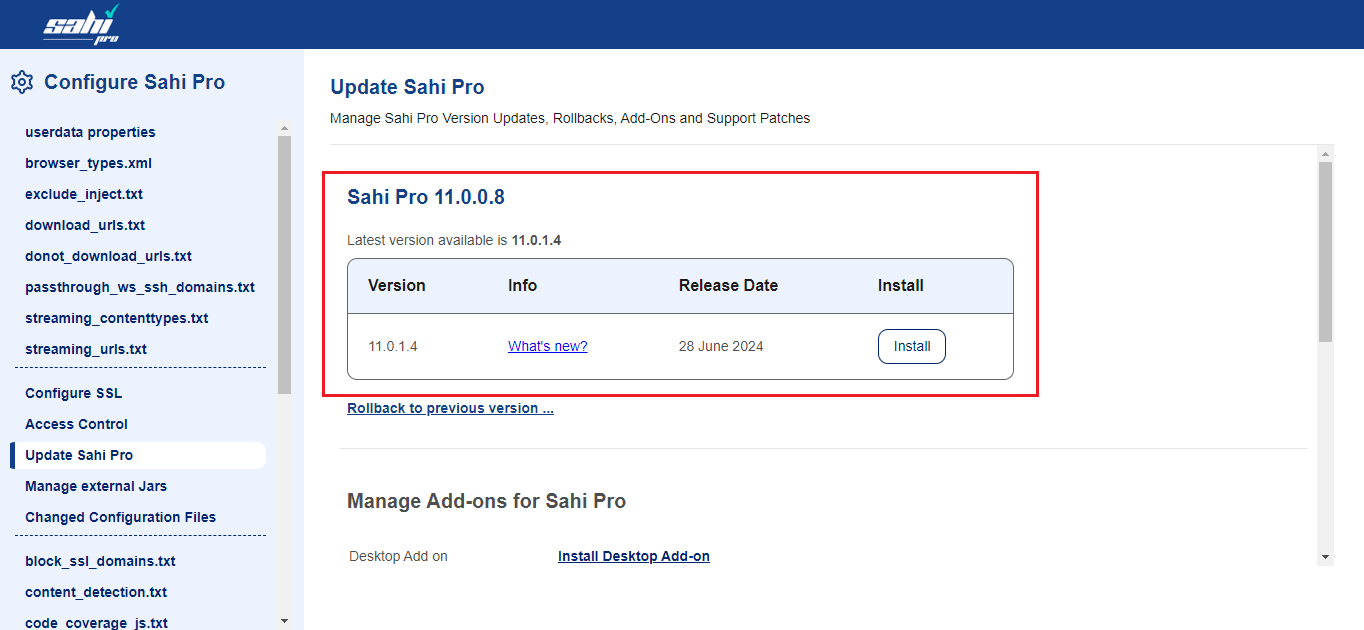Open Access Control settings
The height and width of the screenshot is (630, 1364).
[76, 424]
